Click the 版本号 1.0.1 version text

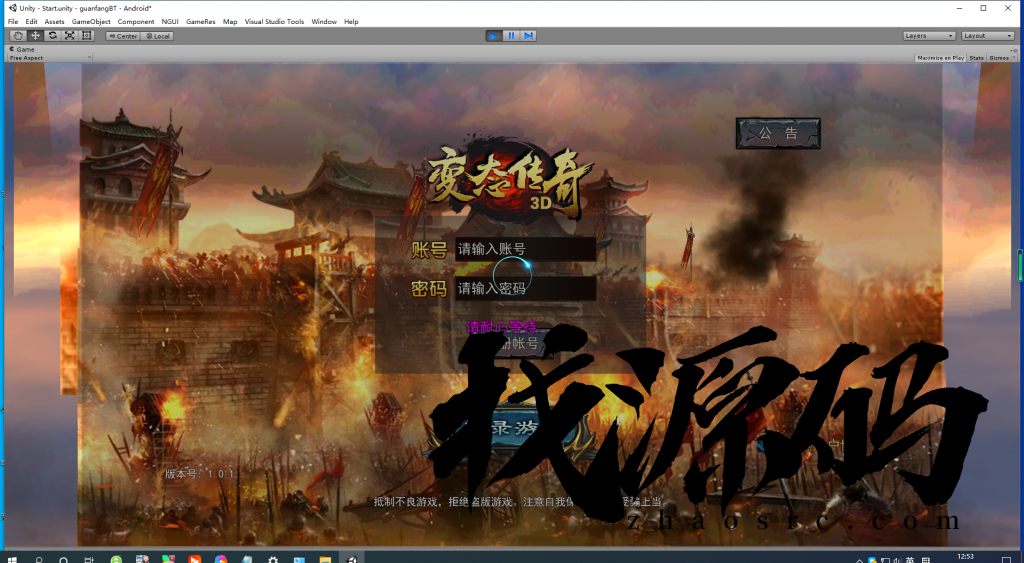tap(199, 474)
